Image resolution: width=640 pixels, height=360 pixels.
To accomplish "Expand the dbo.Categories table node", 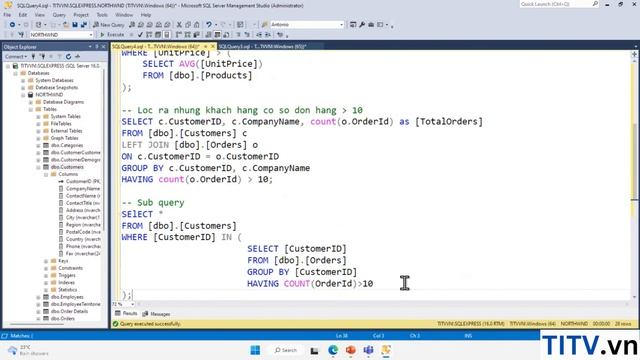I will tap(38, 145).
